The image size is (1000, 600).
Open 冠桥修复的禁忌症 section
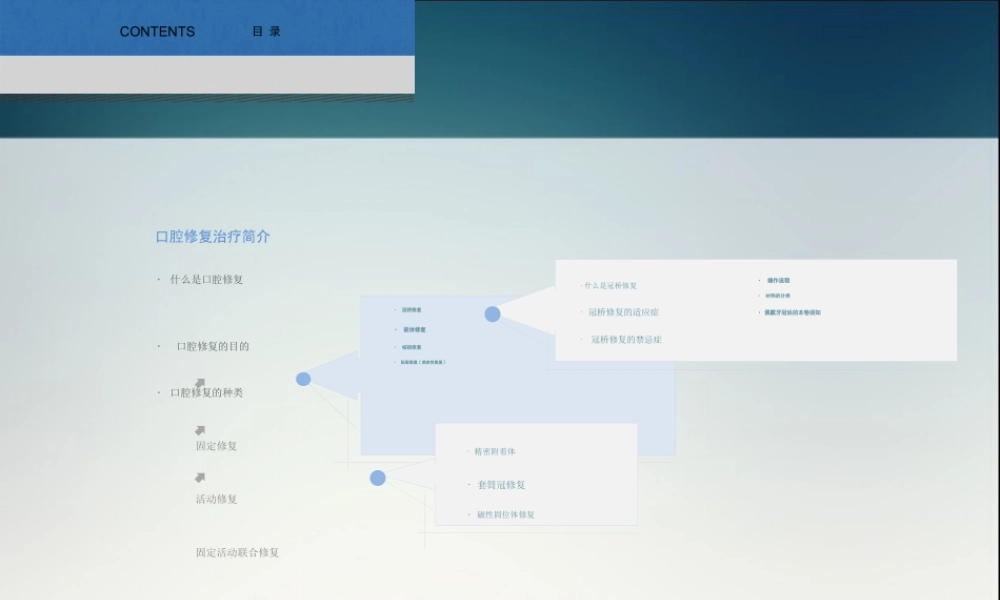point(628,339)
